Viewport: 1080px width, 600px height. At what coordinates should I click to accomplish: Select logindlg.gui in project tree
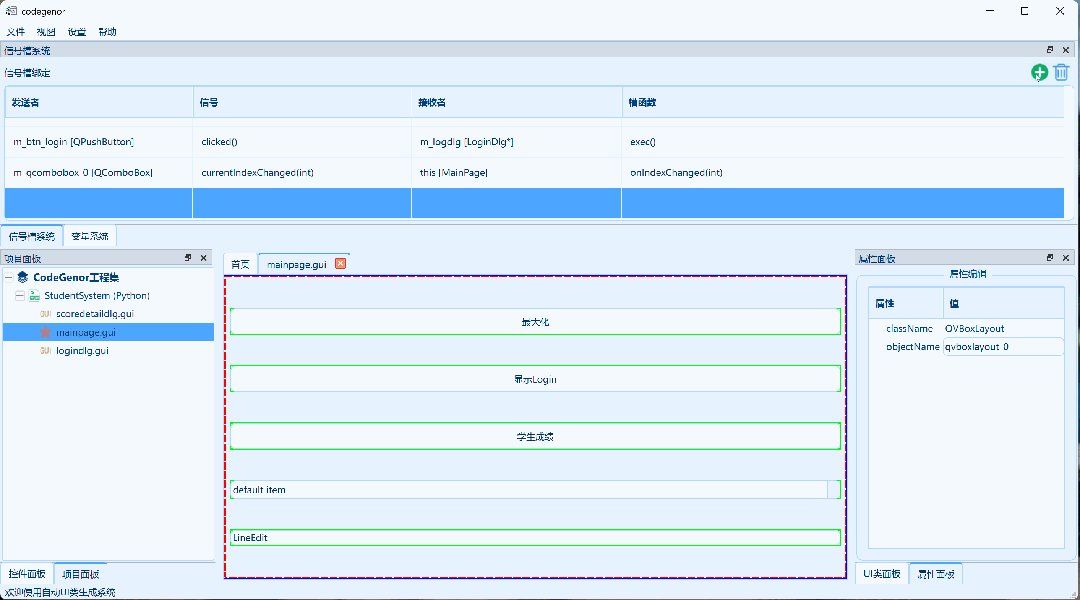[83, 351]
